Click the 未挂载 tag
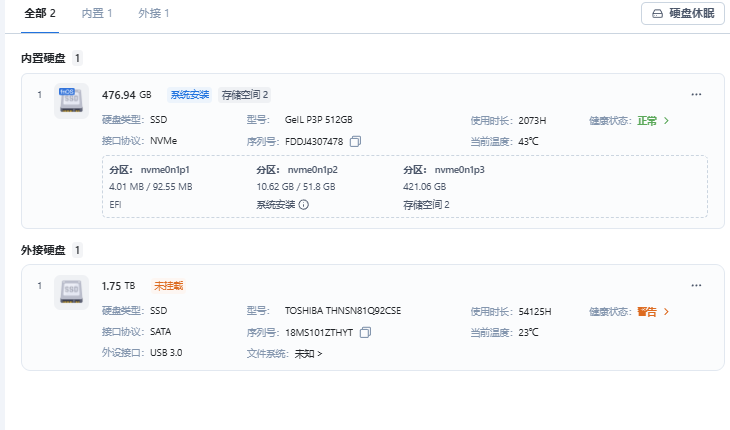The height and width of the screenshot is (430, 730). (x=169, y=286)
